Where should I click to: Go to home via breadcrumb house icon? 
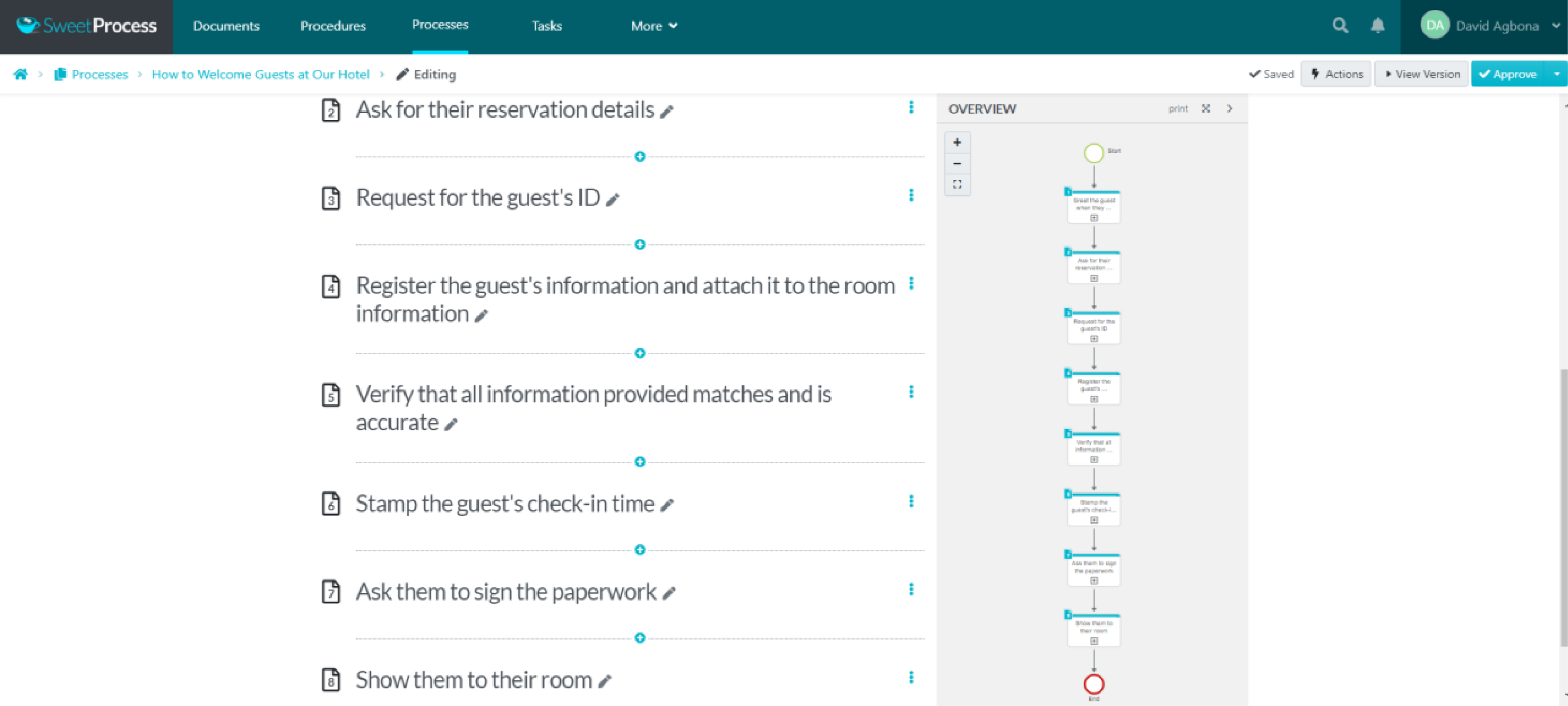click(21, 74)
